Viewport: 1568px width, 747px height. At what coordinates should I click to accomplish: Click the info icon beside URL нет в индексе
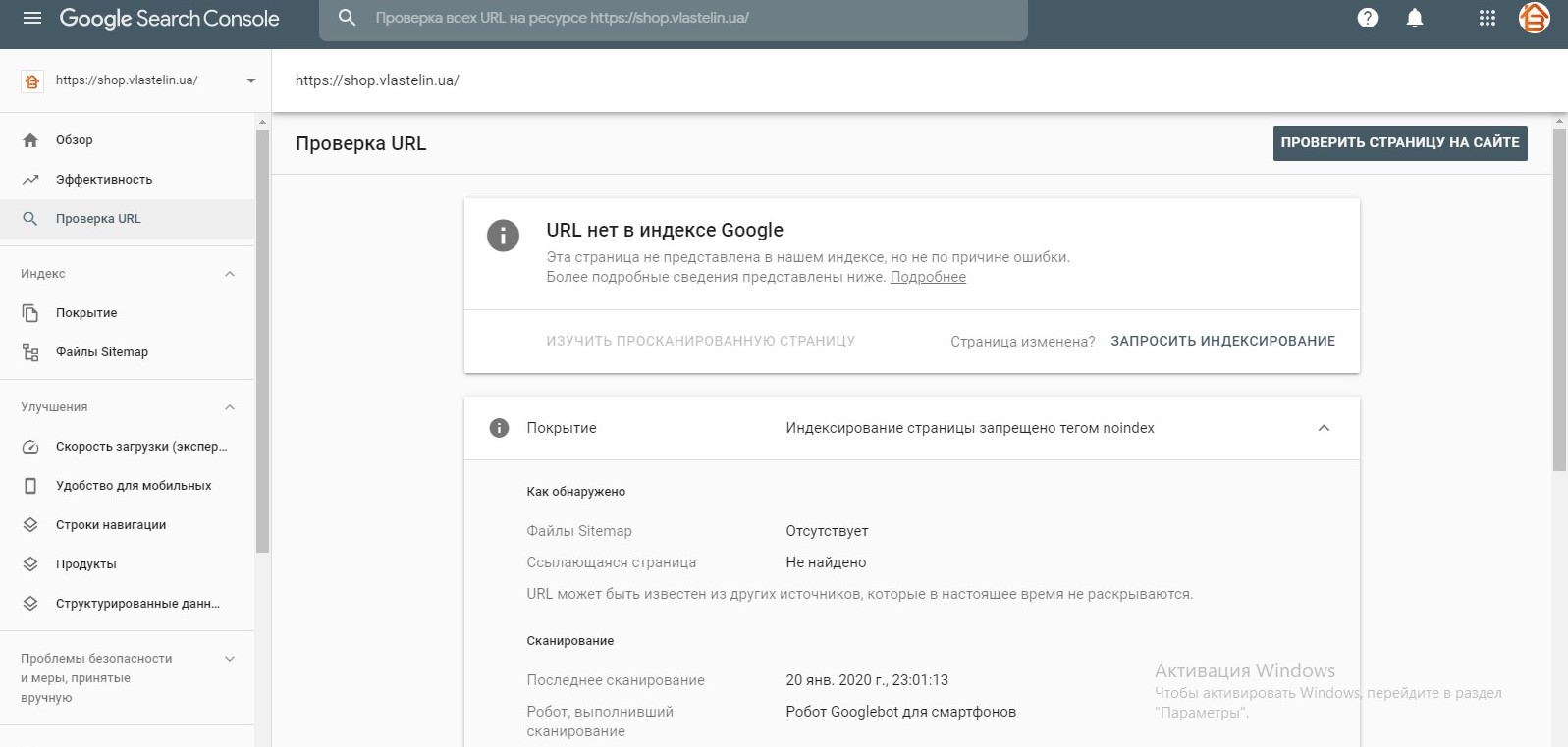point(503,236)
